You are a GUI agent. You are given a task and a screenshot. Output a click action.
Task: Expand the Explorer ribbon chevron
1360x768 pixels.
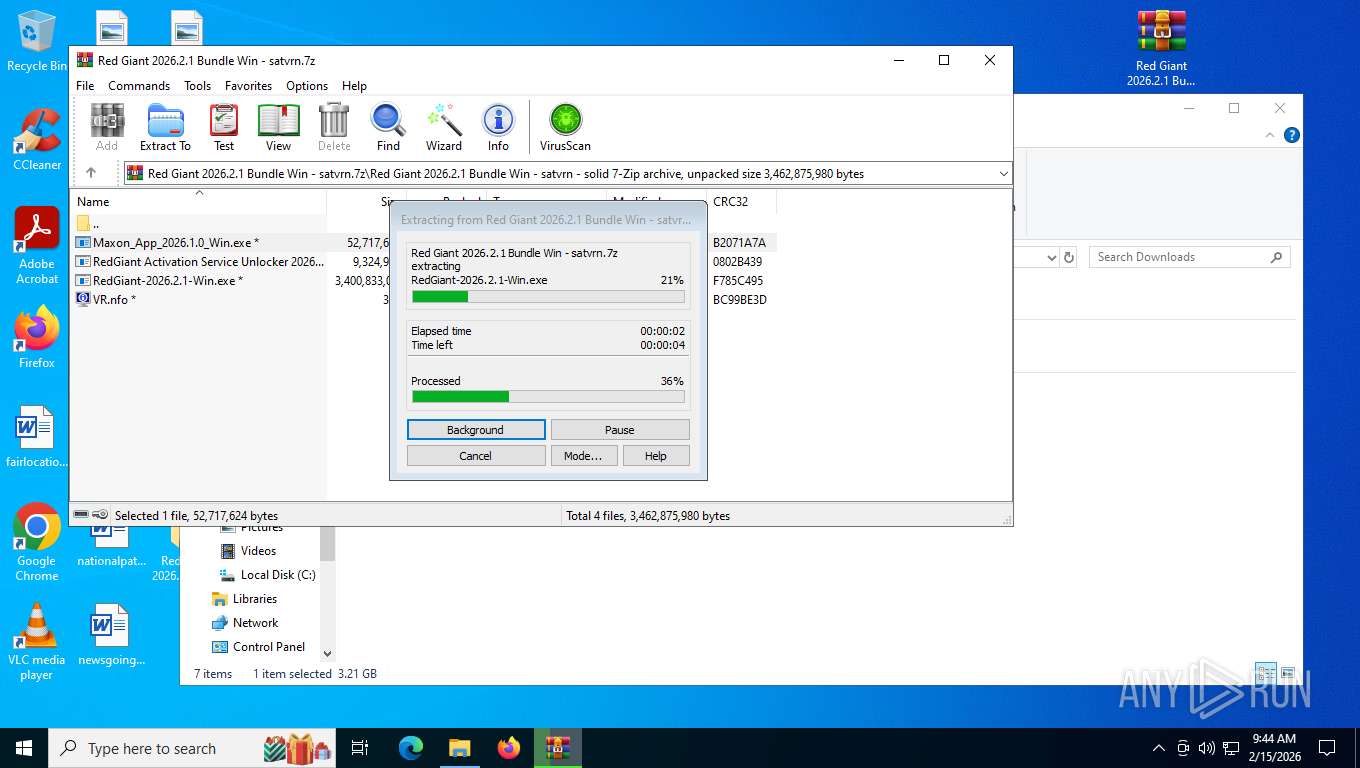tap(1271, 135)
